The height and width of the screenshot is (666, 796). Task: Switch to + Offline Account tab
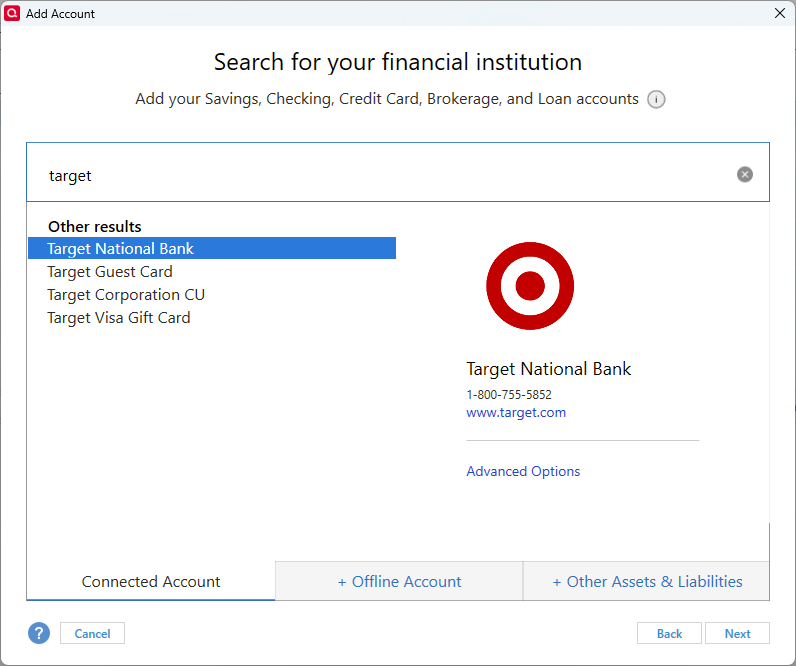pos(399,581)
